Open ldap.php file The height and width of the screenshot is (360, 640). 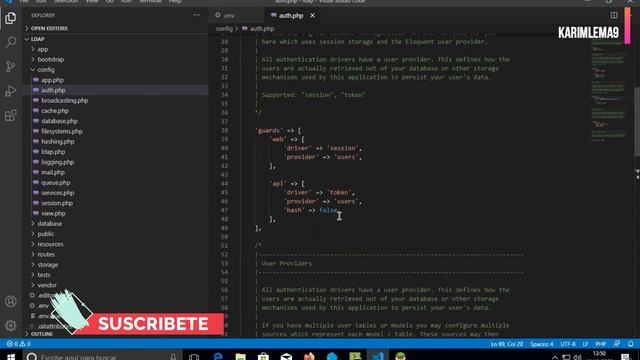53,152
